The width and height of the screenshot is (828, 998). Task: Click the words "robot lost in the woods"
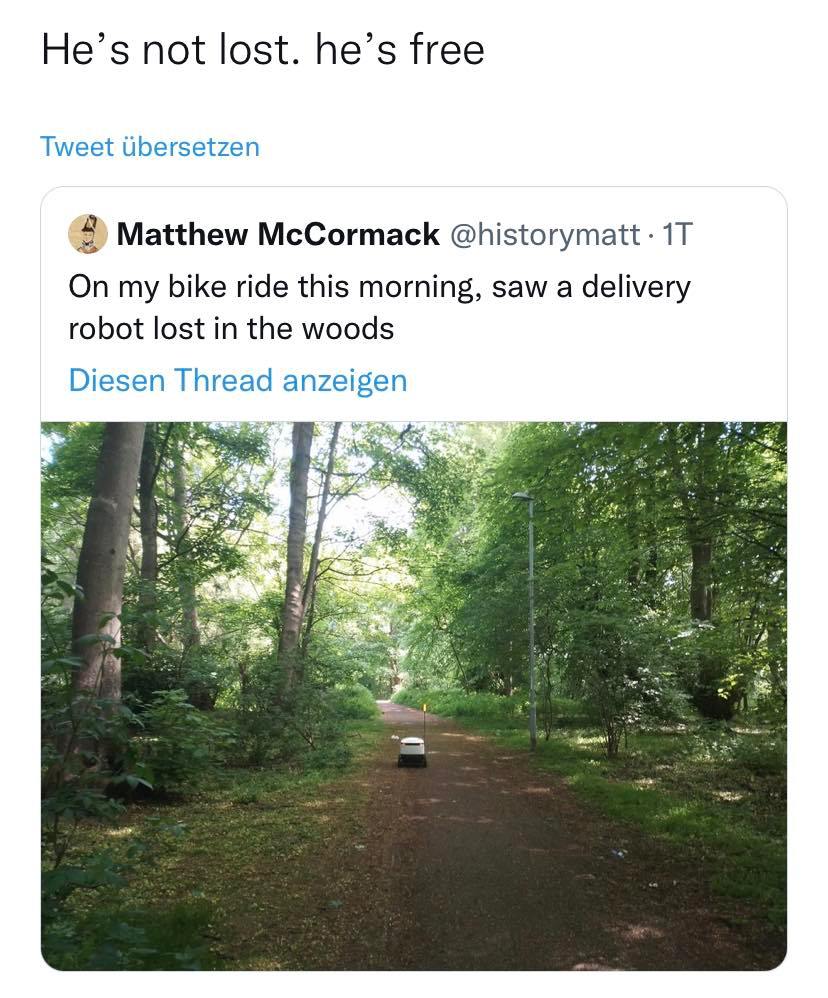pyautogui.click(x=231, y=328)
